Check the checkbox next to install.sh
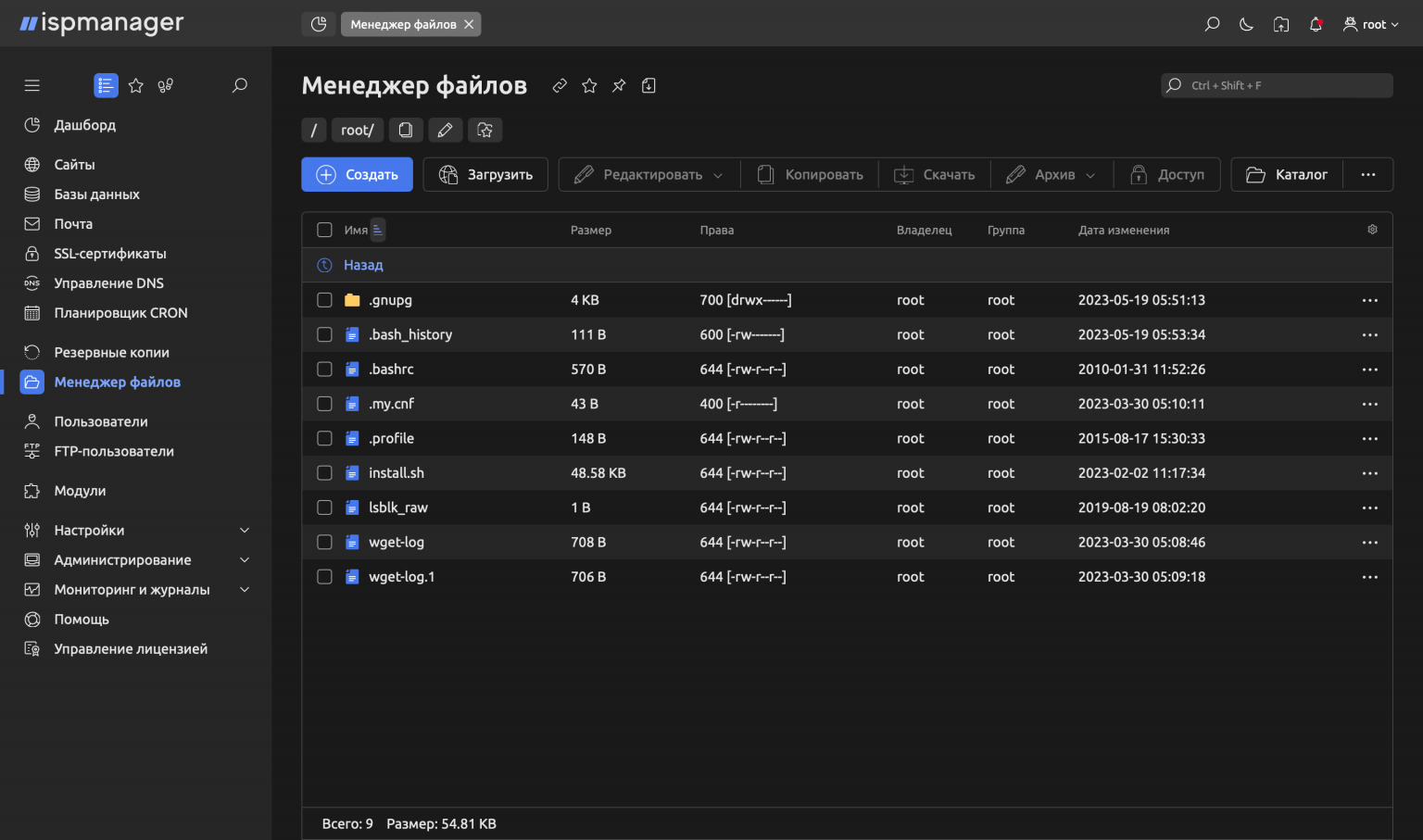The width and height of the screenshot is (1423, 840). click(324, 472)
